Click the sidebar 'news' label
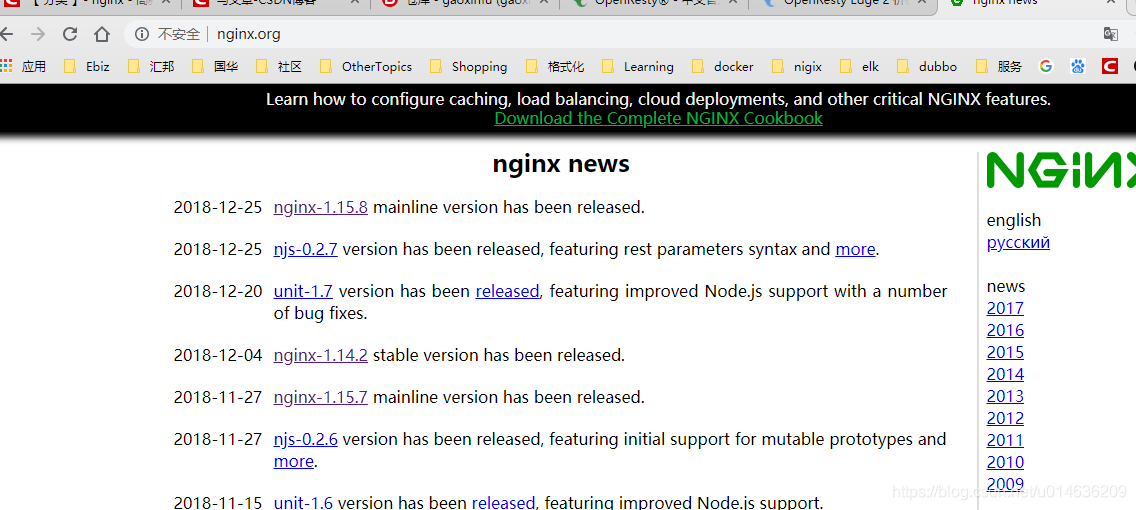1136x510 pixels. tap(1006, 286)
